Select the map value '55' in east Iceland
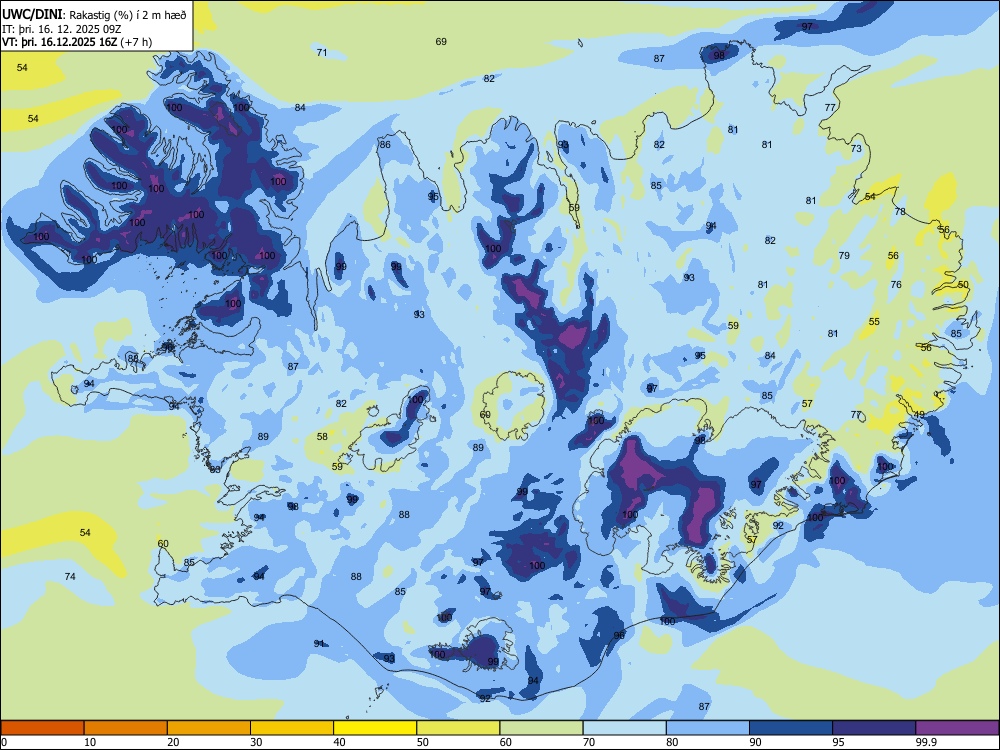 click(874, 321)
